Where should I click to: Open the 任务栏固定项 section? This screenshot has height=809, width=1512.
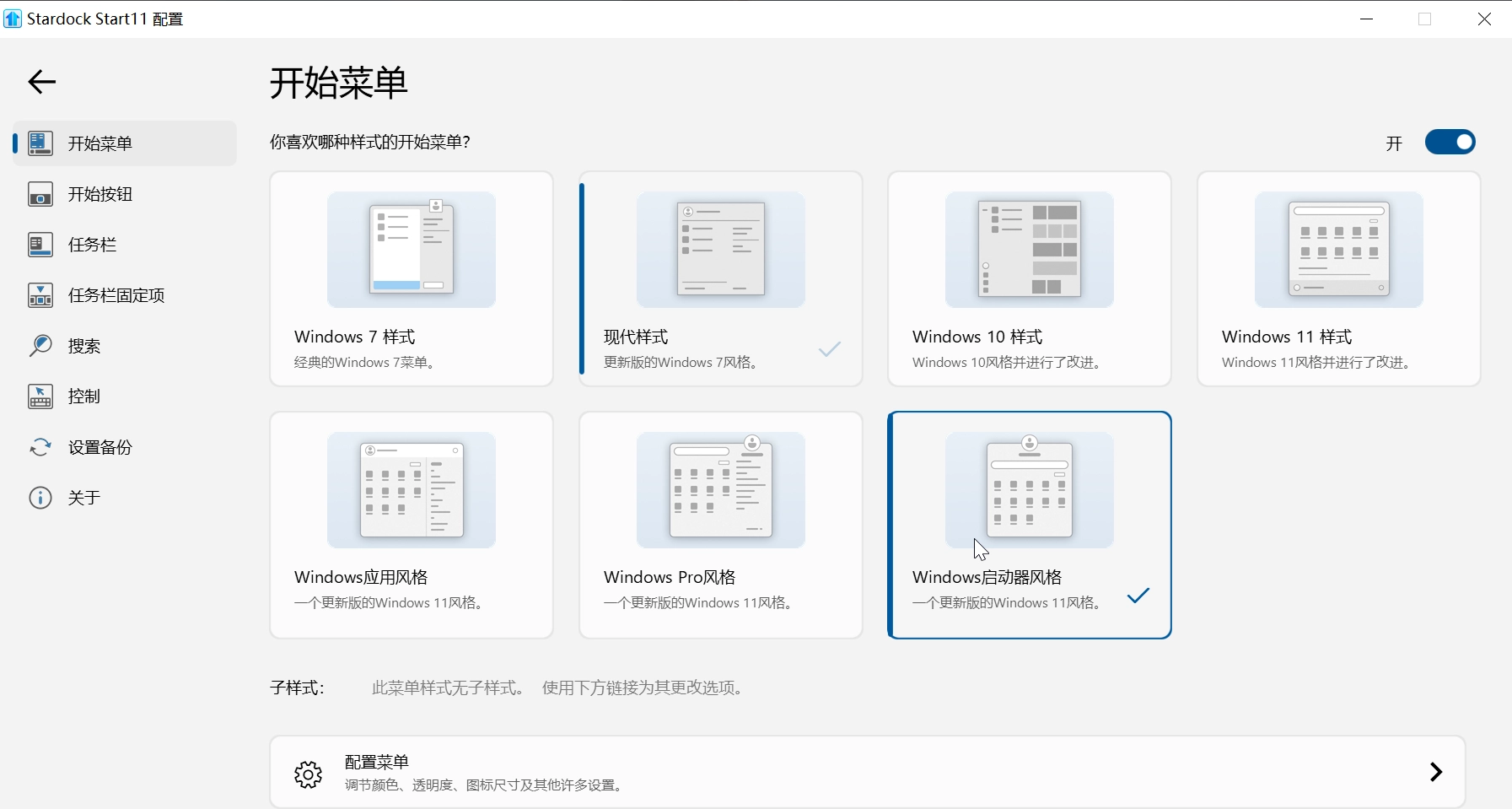116,295
